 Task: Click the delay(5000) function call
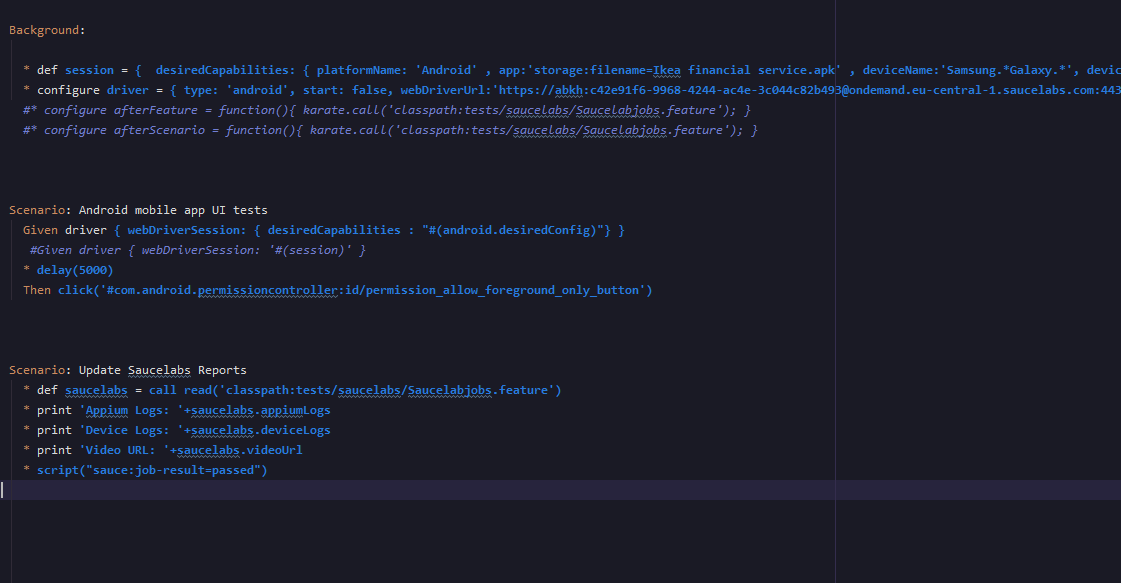tap(76, 269)
